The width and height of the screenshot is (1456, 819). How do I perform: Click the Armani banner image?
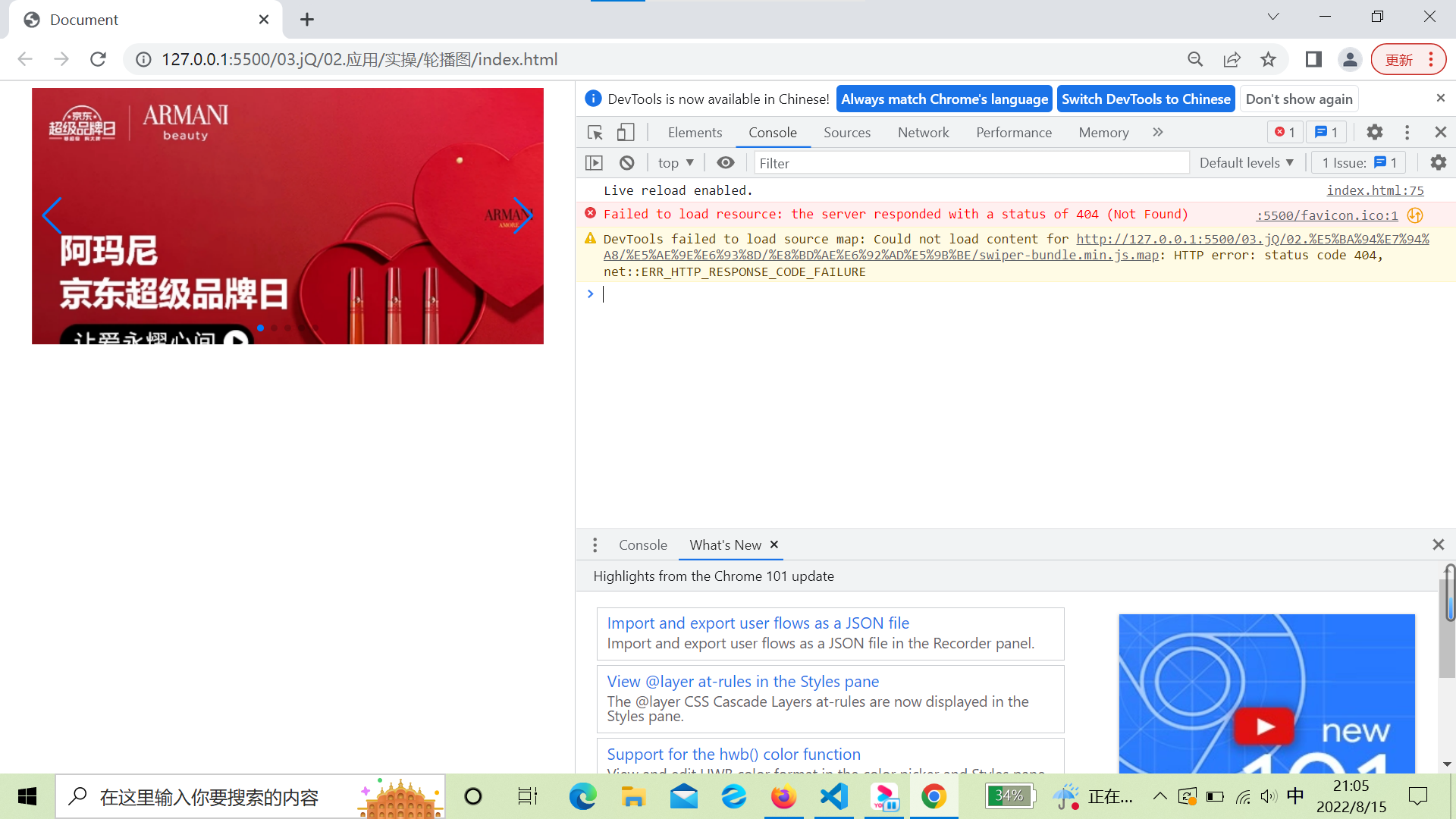287,216
